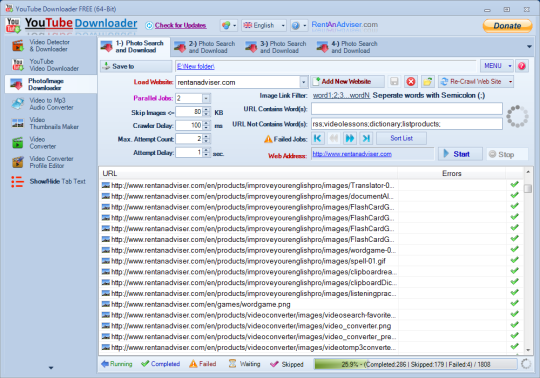Image resolution: width=540 pixels, height=378 pixels.
Task: Expand the tabs overflow arrow
Action: click(529, 46)
